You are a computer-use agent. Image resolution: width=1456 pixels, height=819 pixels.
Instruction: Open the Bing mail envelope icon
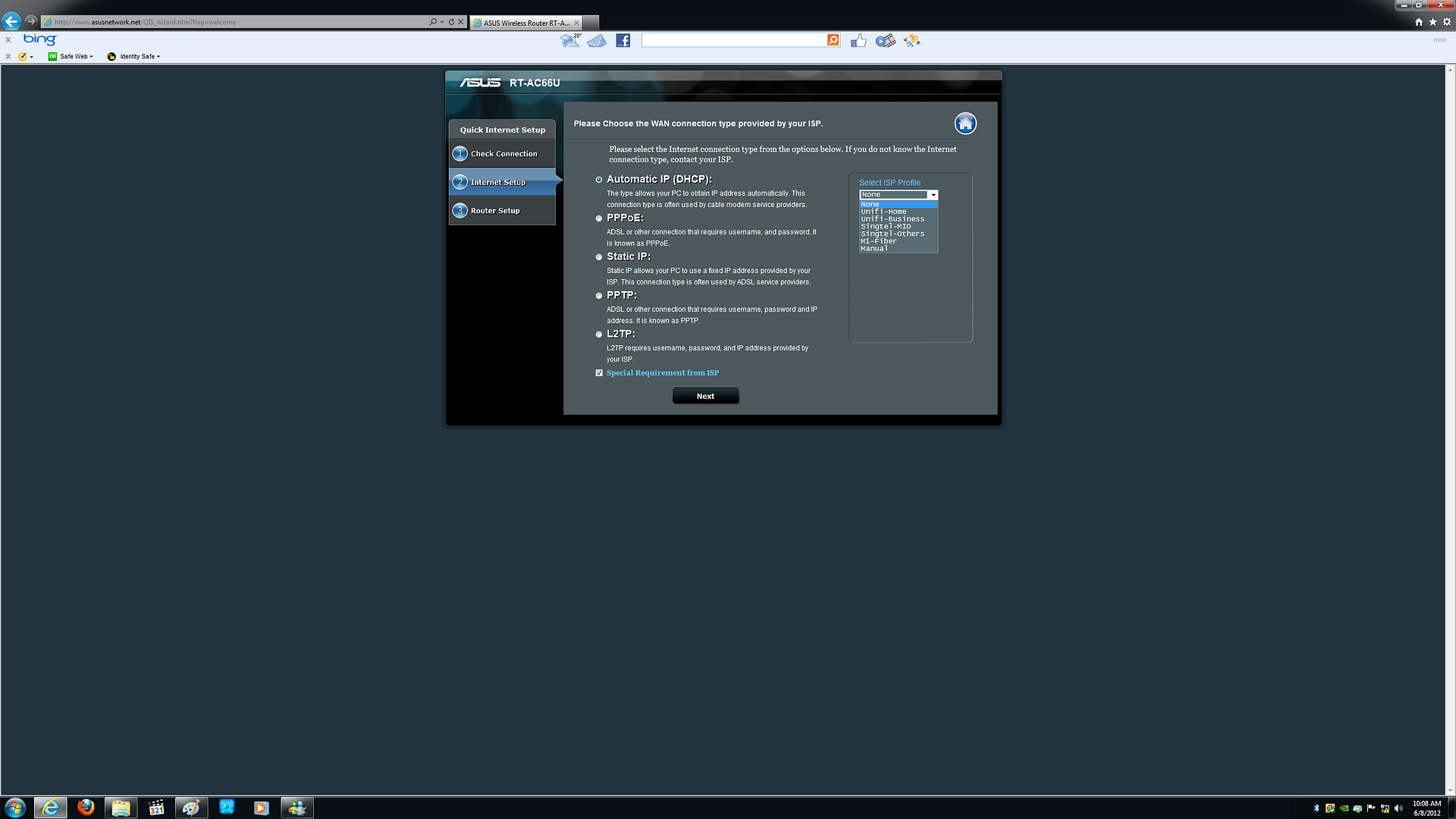coord(597,41)
